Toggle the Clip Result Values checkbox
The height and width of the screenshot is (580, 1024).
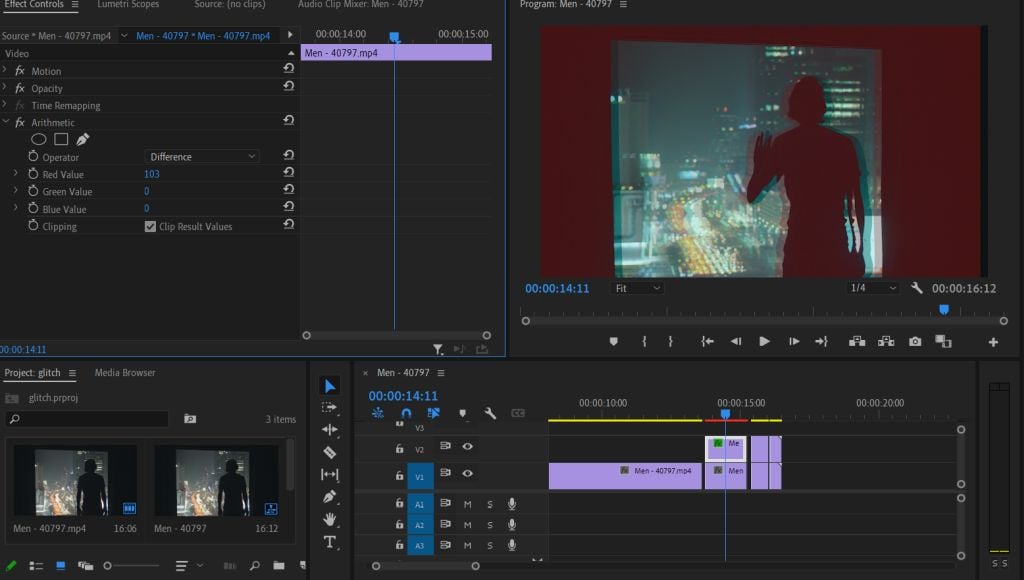tap(150, 227)
